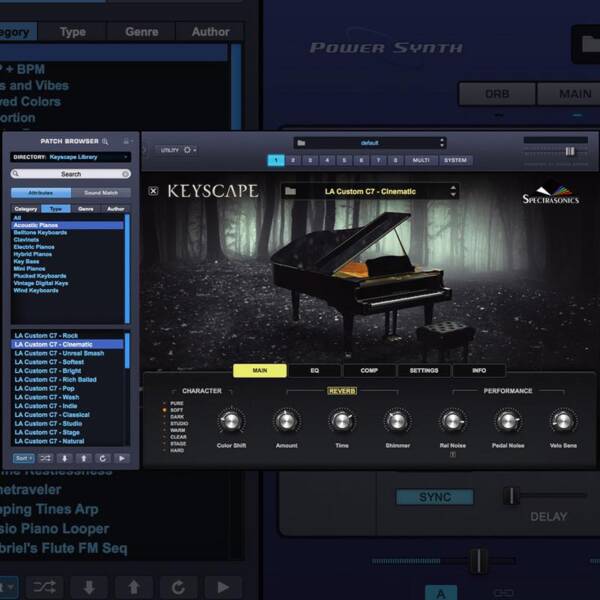Image resolution: width=600 pixels, height=600 pixels.
Task: Select the Category attribute column tab
Action: pyautogui.click(x=26, y=209)
